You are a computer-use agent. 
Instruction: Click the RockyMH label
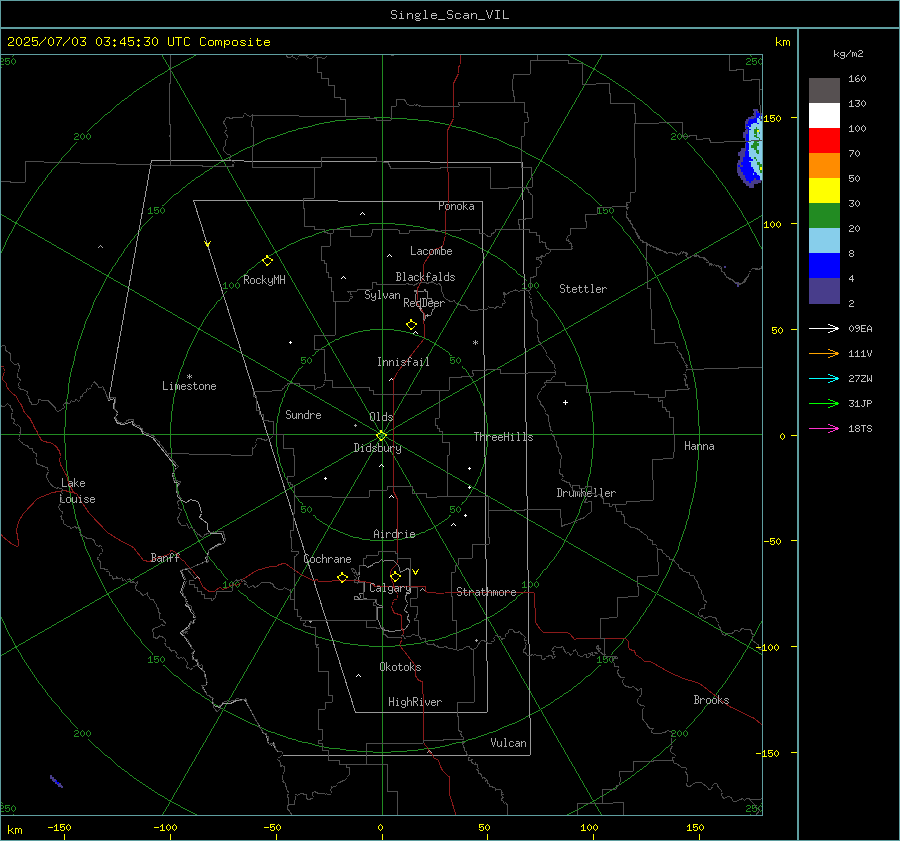[264, 280]
